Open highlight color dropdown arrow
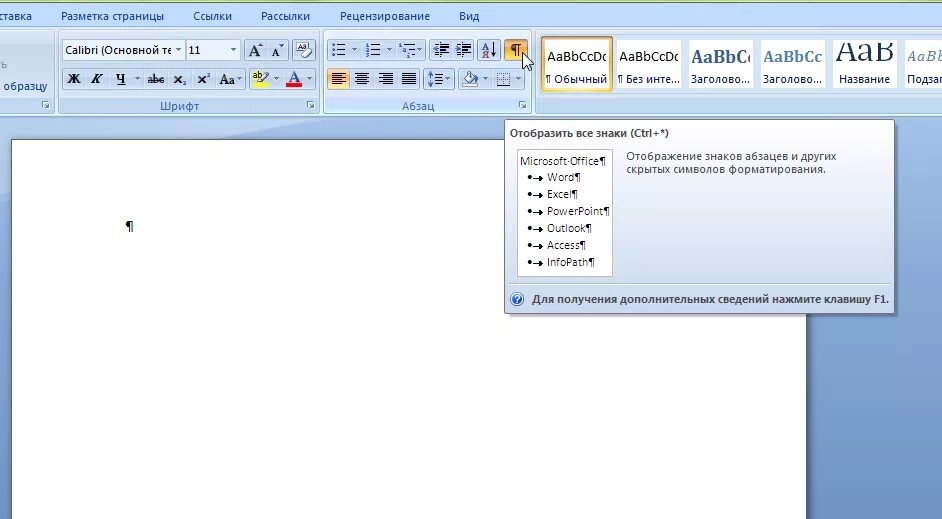 276,79
